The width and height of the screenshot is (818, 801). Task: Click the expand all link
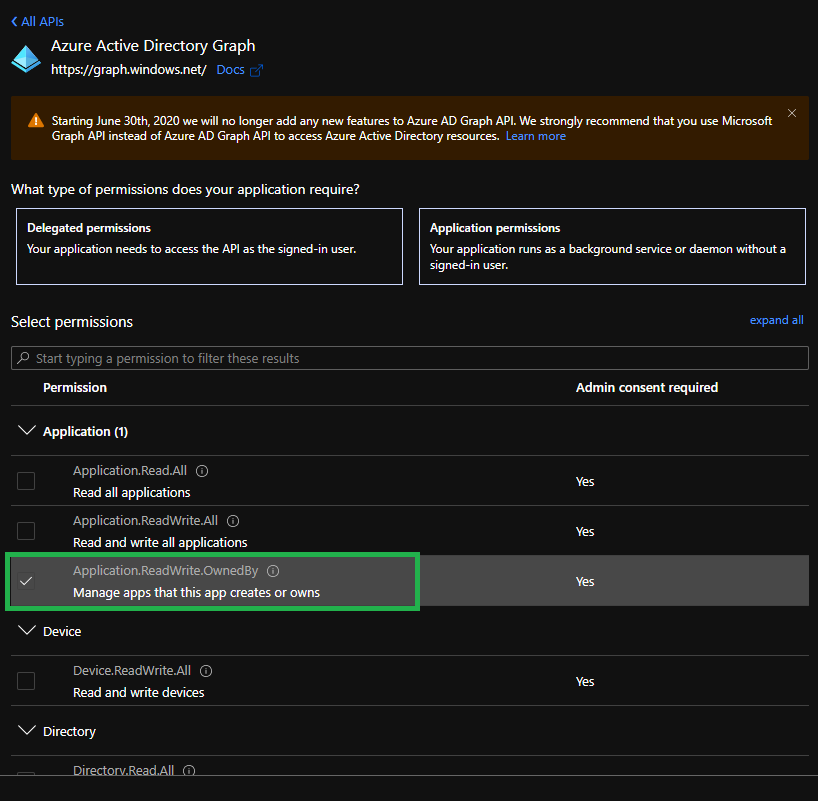pos(776,320)
